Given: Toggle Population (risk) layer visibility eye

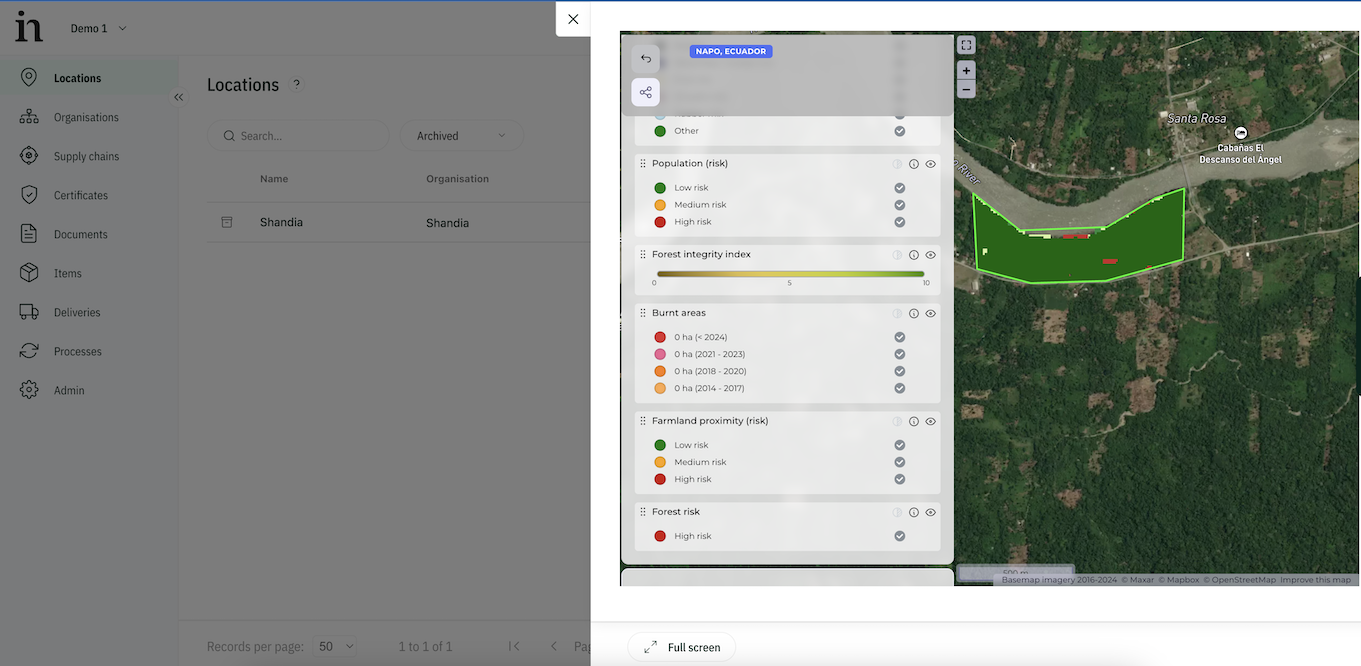Looking at the screenshot, I should [930, 164].
